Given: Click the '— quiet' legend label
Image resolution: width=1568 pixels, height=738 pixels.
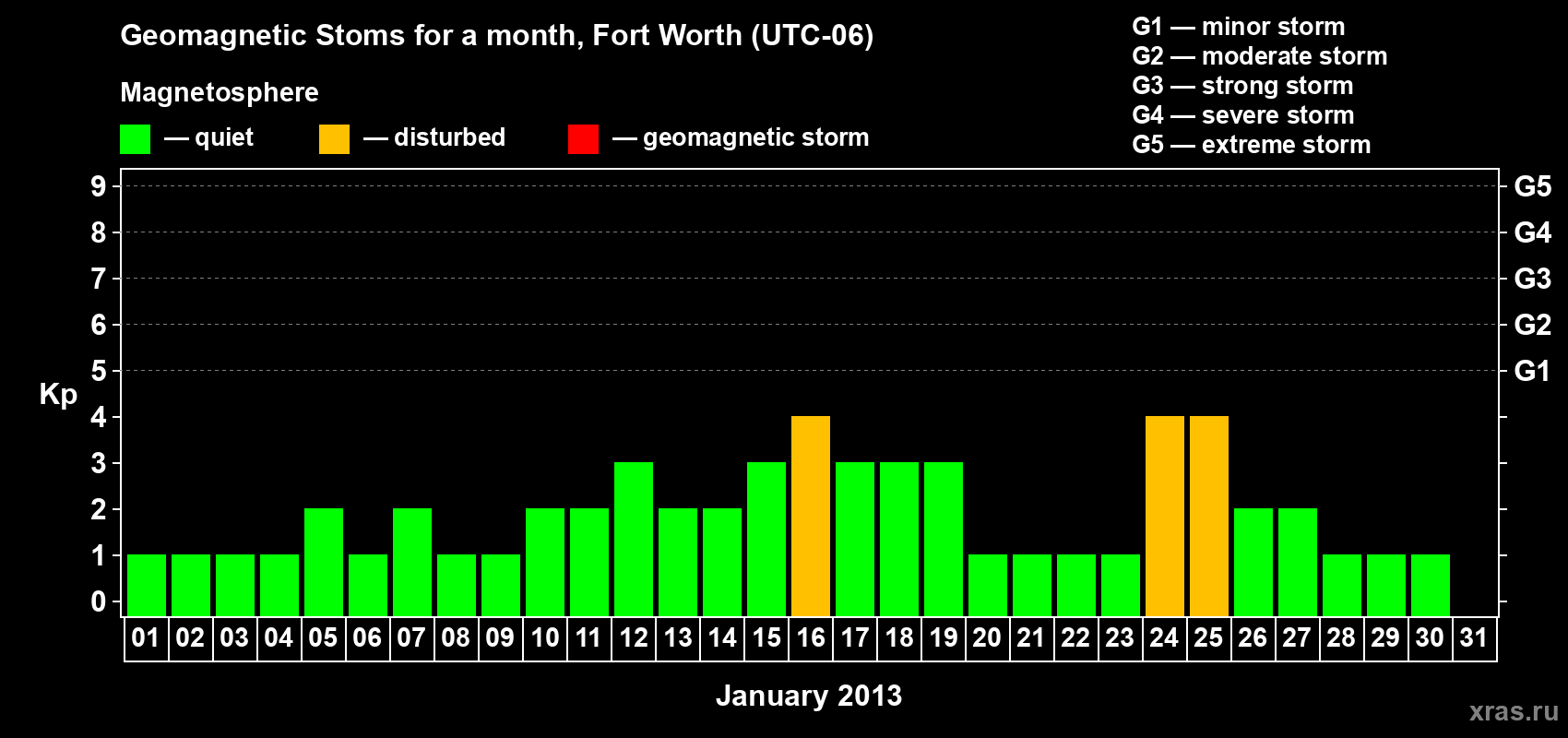Looking at the screenshot, I should (208, 137).
